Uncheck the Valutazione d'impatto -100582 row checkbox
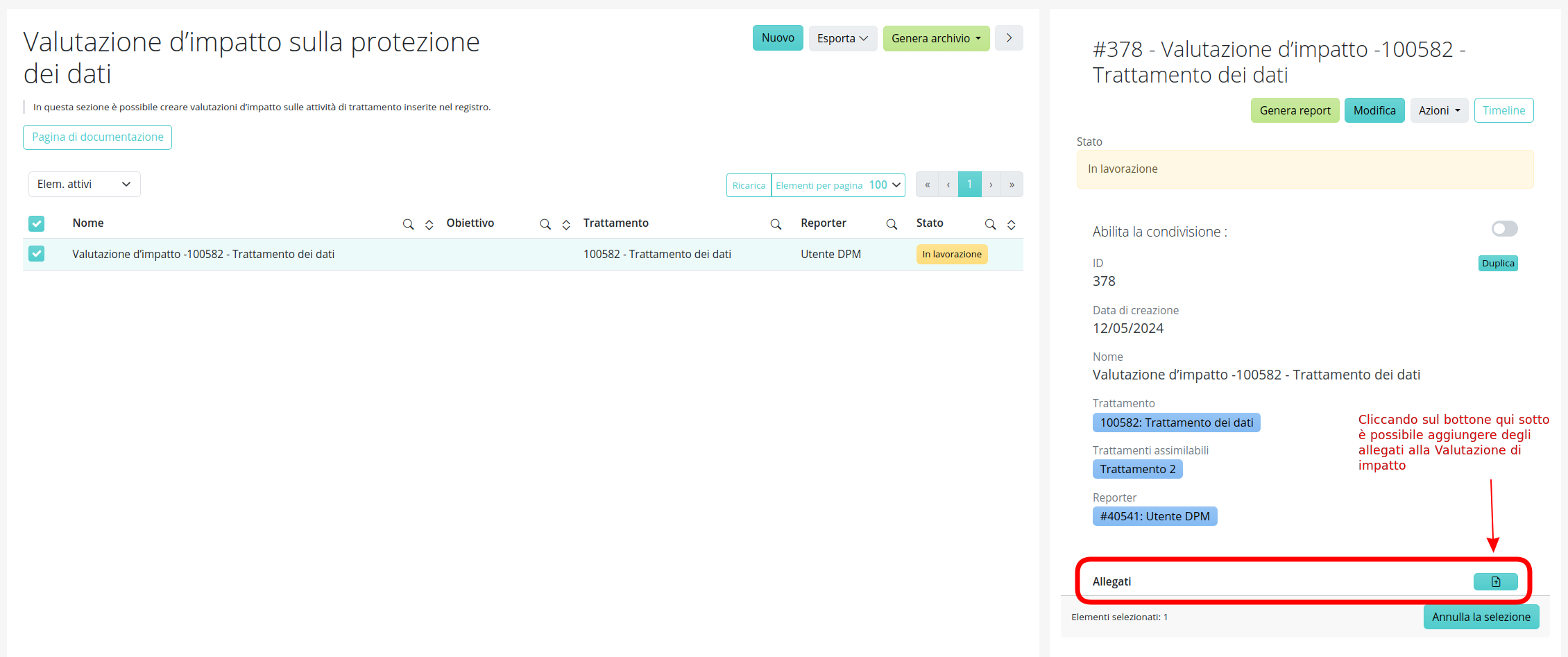 [x=37, y=254]
